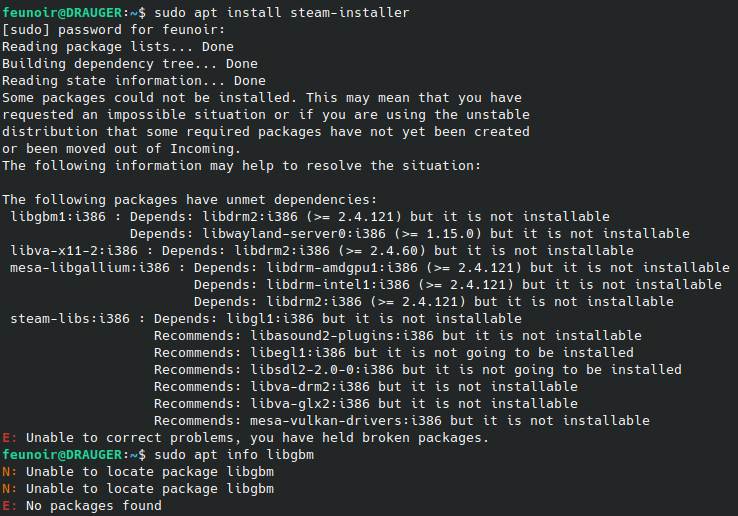Click the libva-x11-2:i386 package name
The height and width of the screenshot is (516, 738).
(70, 251)
